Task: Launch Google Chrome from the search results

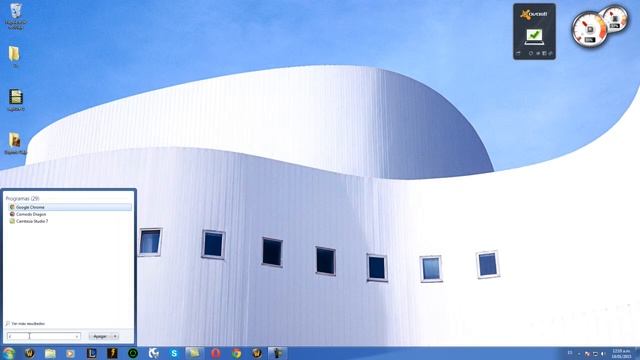Action: pos(70,207)
